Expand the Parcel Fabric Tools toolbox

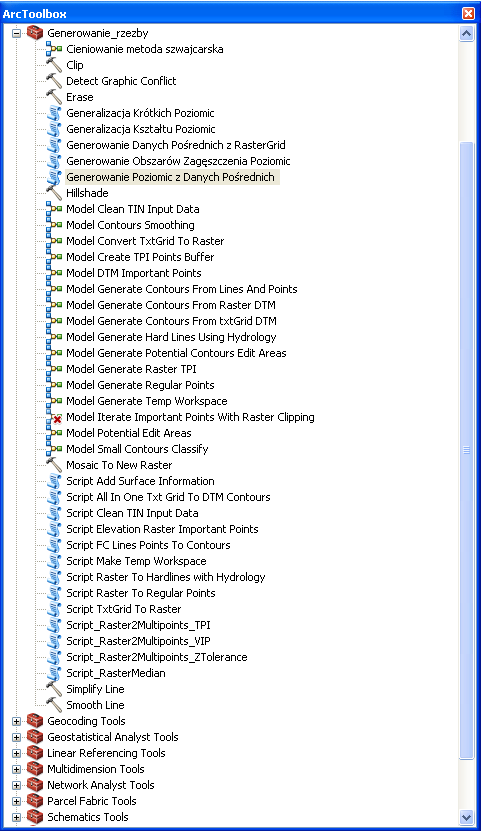[16, 801]
